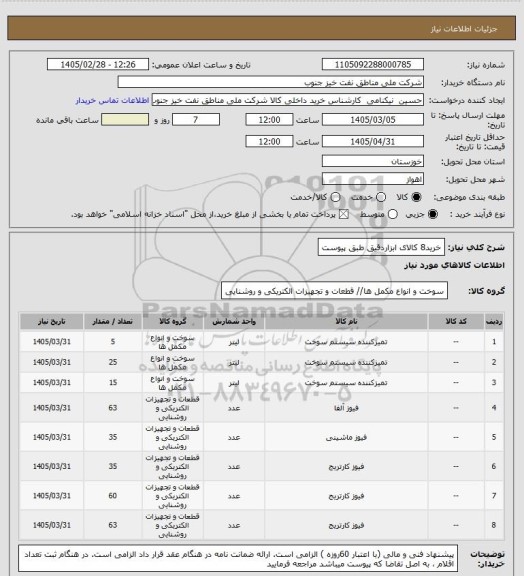Click the general description field خرید8 کالای ابزاردقیق
The height and width of the screenshot is (576, 524).
(381, 247)
